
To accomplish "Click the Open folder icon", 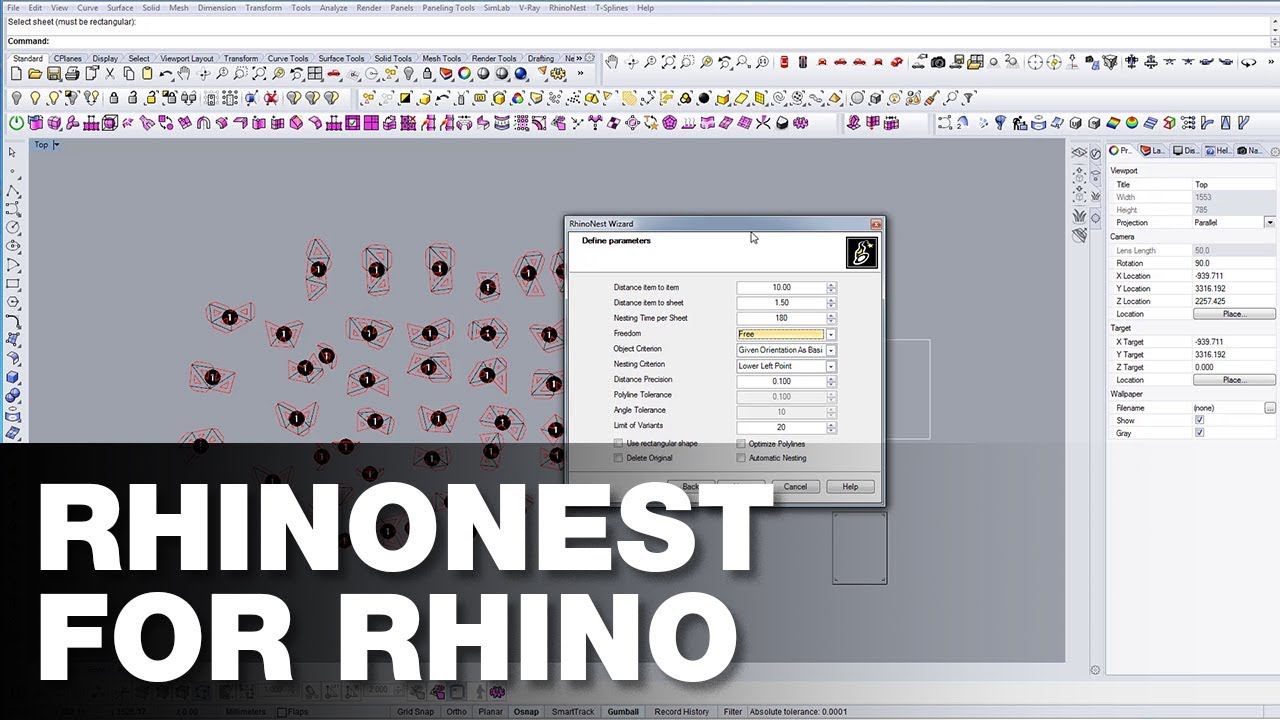I will pyautogui.click(x=35, y=74).
